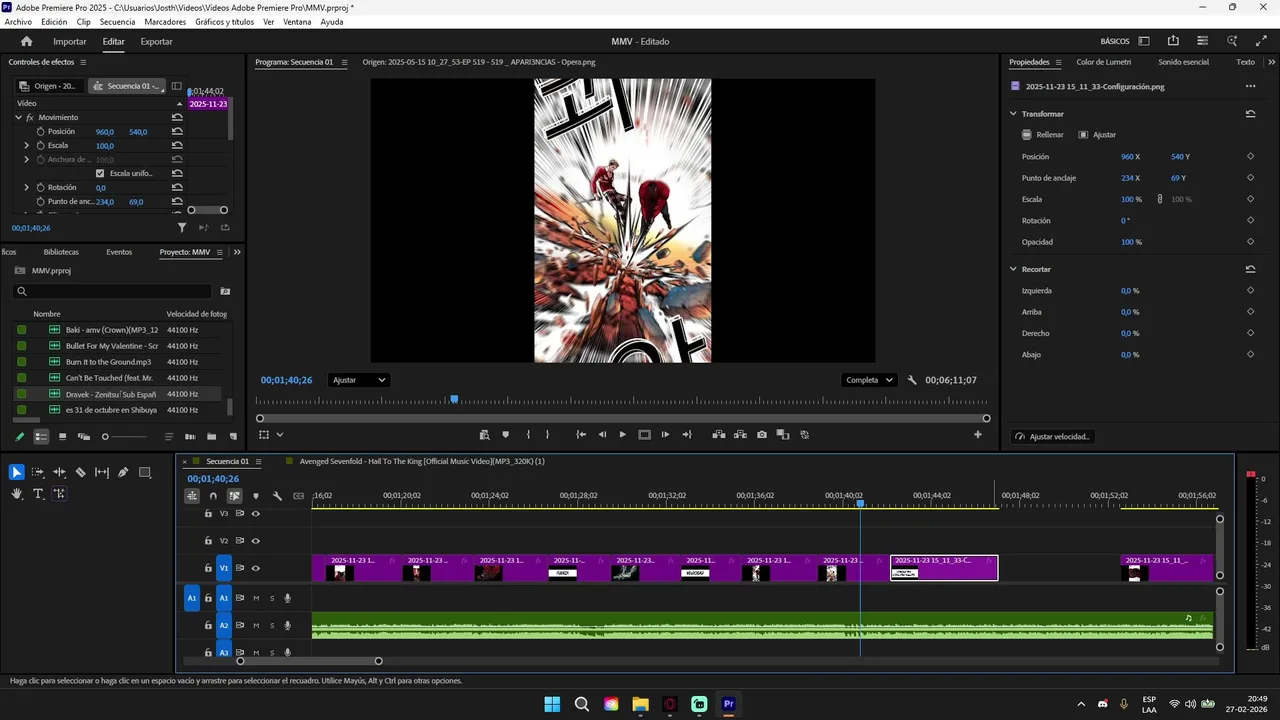1280x720 pixels.
Task: Open the Completa playback resolution dropdown
Action: 869,380
